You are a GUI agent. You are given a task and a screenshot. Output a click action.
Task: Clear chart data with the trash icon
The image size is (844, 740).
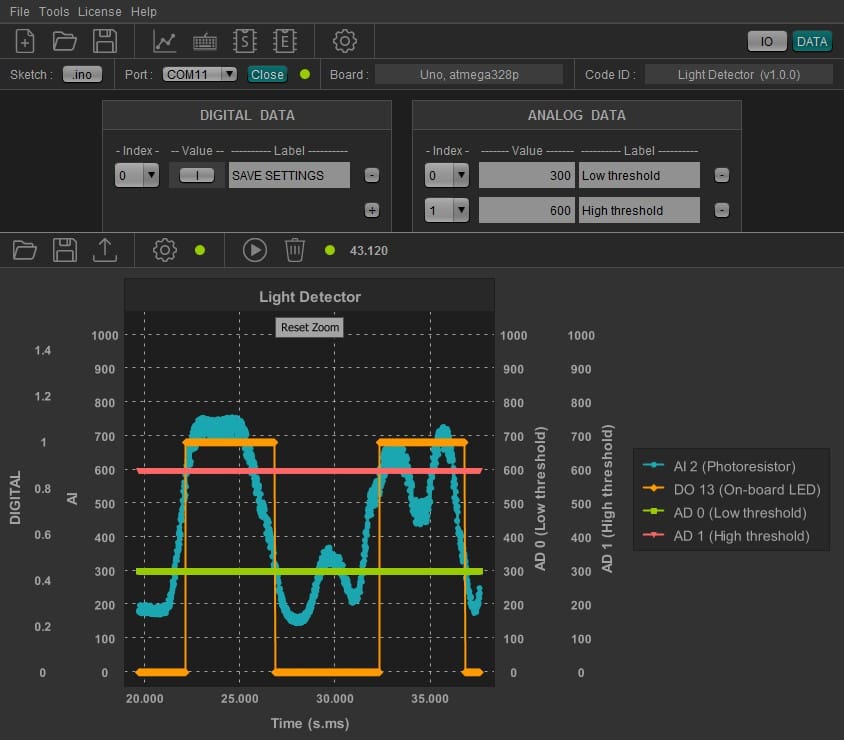[294, 250]
